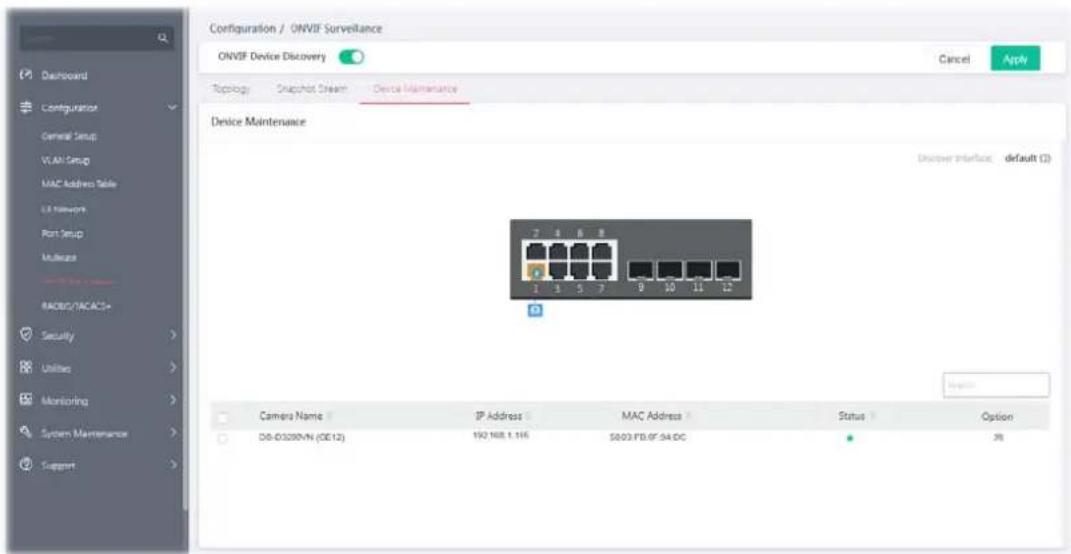Expand the System Maintenance menu chevron

(x=174, y=433)
